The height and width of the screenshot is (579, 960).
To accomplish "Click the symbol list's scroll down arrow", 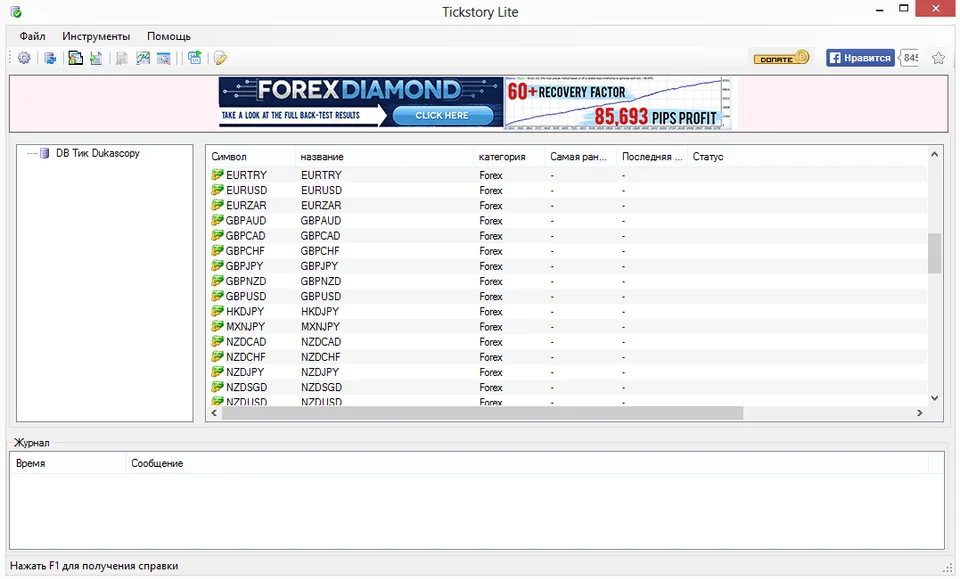I will 934,398.
